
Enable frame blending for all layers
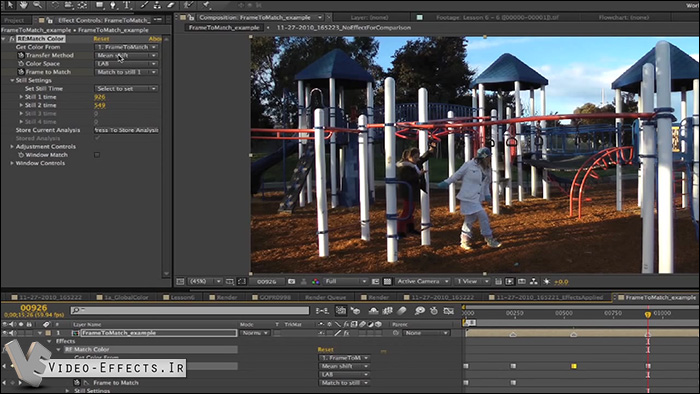tap(388, 311)
